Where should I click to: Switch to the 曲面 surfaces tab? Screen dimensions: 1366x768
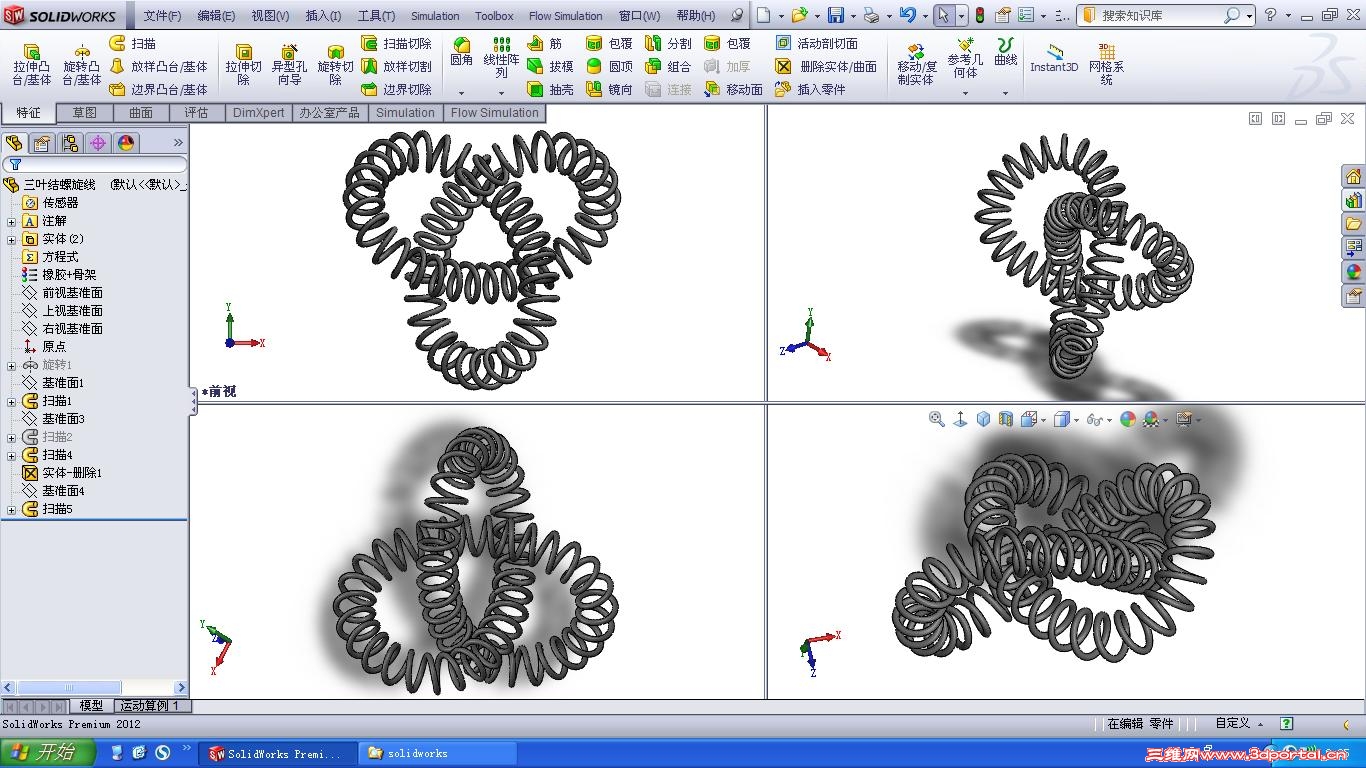[x=141, y=113]
